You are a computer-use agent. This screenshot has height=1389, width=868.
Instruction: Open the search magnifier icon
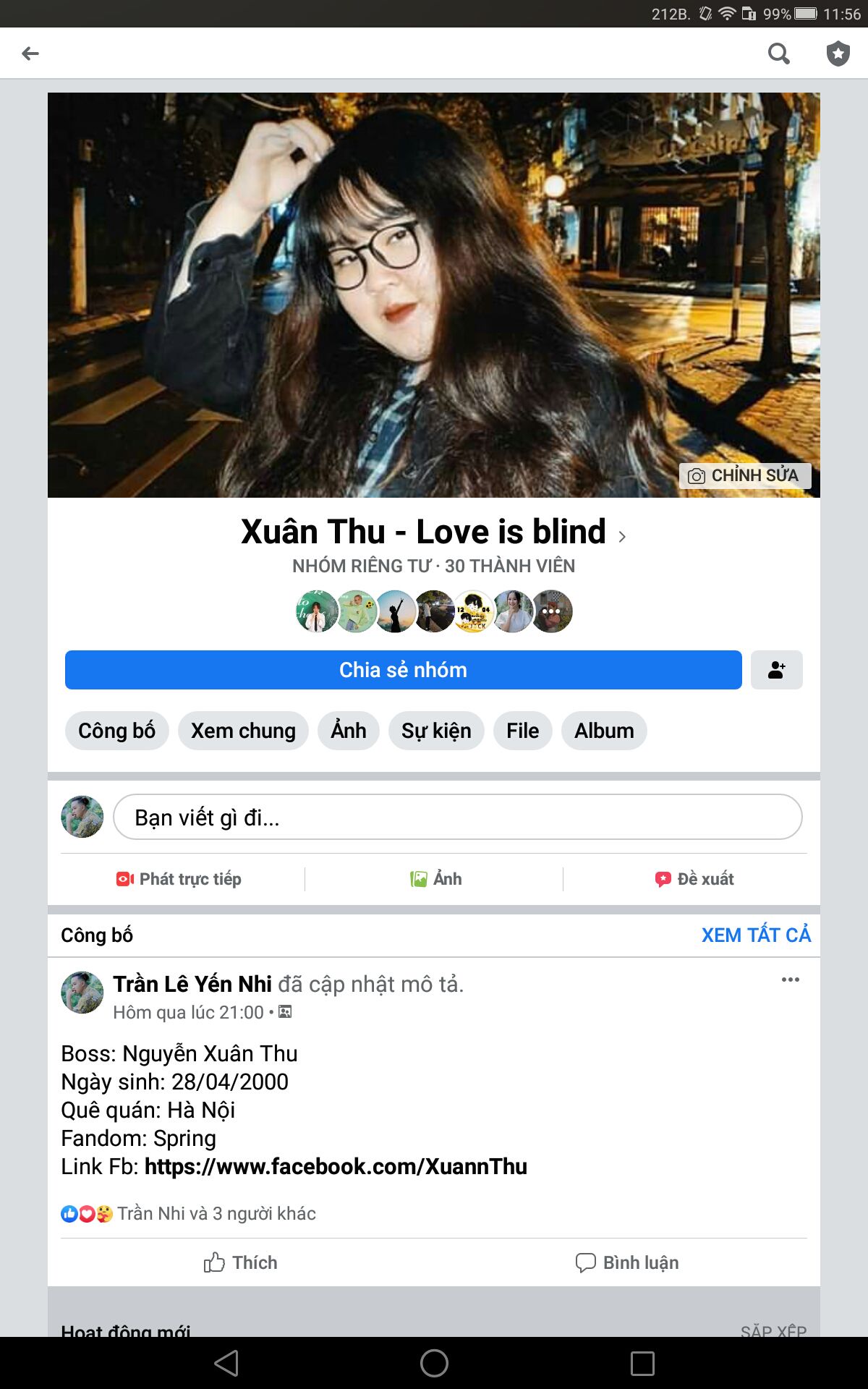778,53
